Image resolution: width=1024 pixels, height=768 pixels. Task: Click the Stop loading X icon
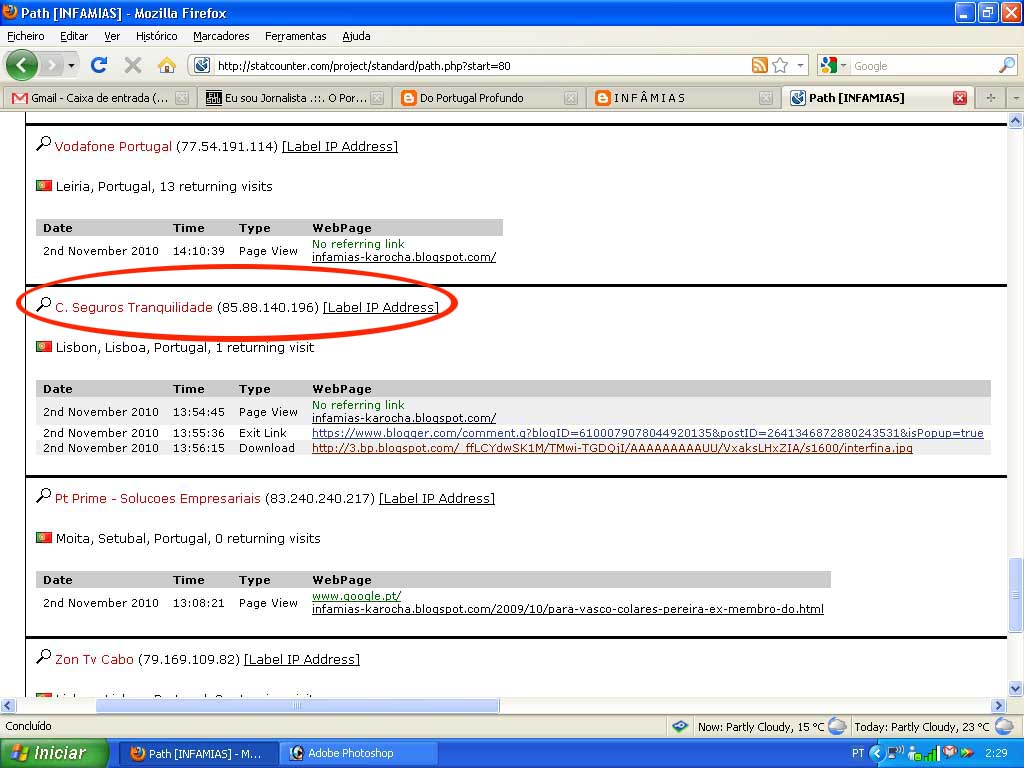133,65
